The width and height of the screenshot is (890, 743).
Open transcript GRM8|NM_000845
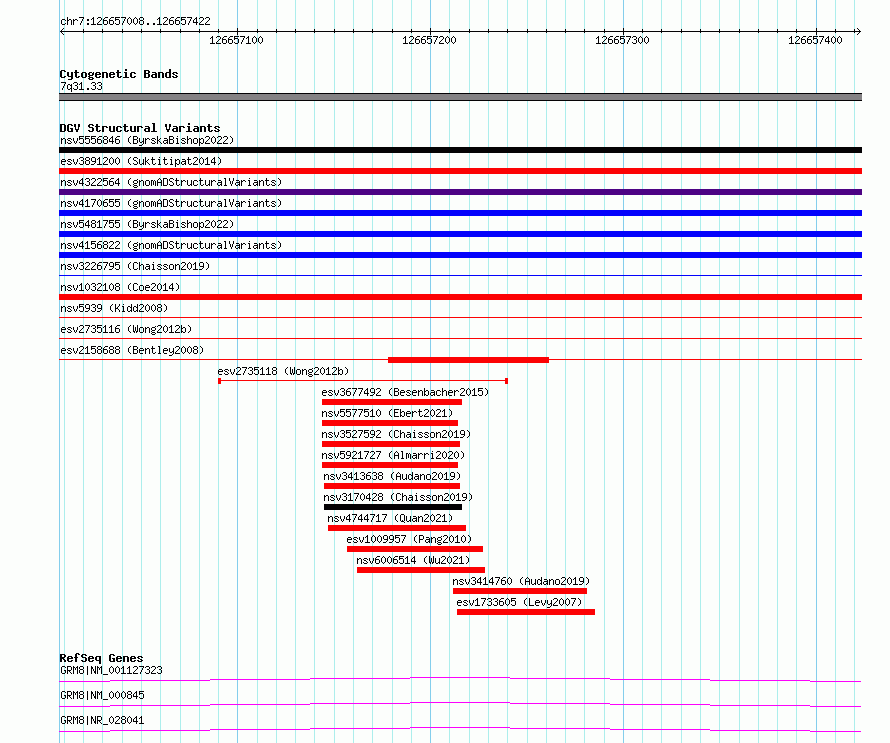pyautogui.click(x=102, y=695)
